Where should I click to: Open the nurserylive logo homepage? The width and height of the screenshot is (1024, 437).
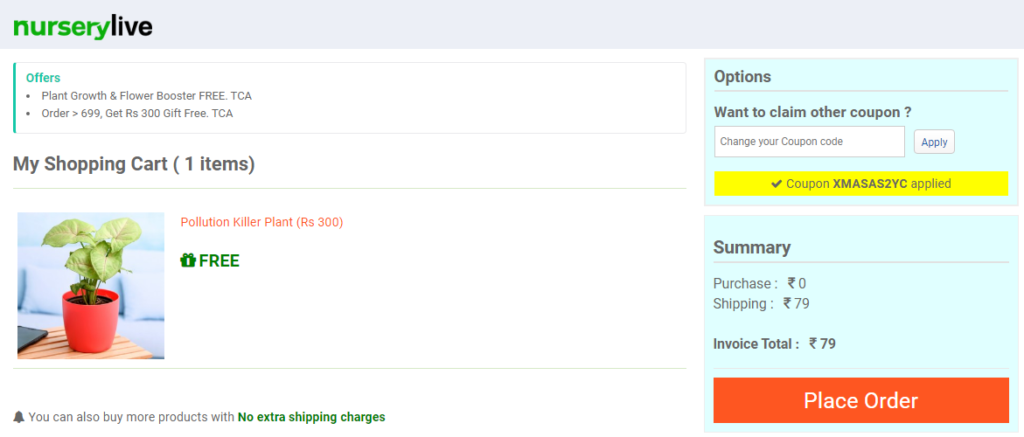pyautogui.click(x=83, y=27)
